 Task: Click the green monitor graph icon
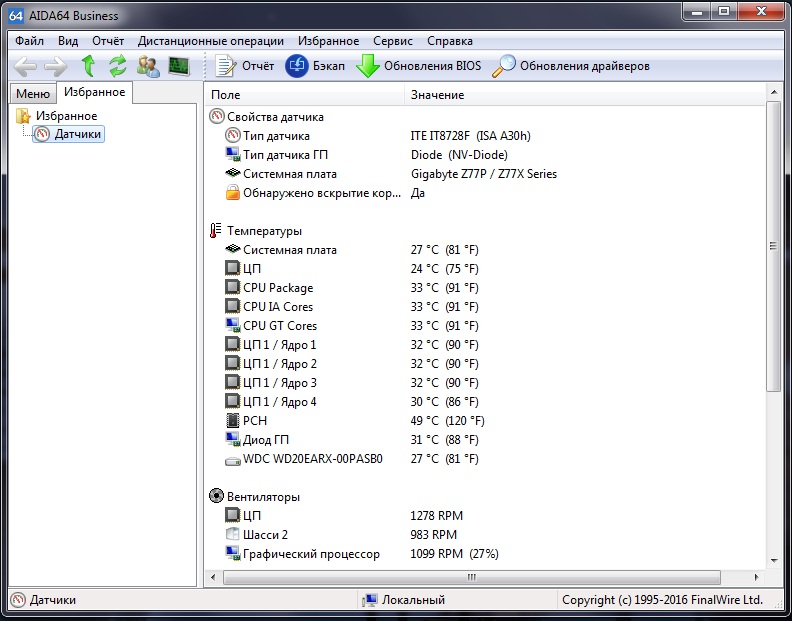click(179, 66)
